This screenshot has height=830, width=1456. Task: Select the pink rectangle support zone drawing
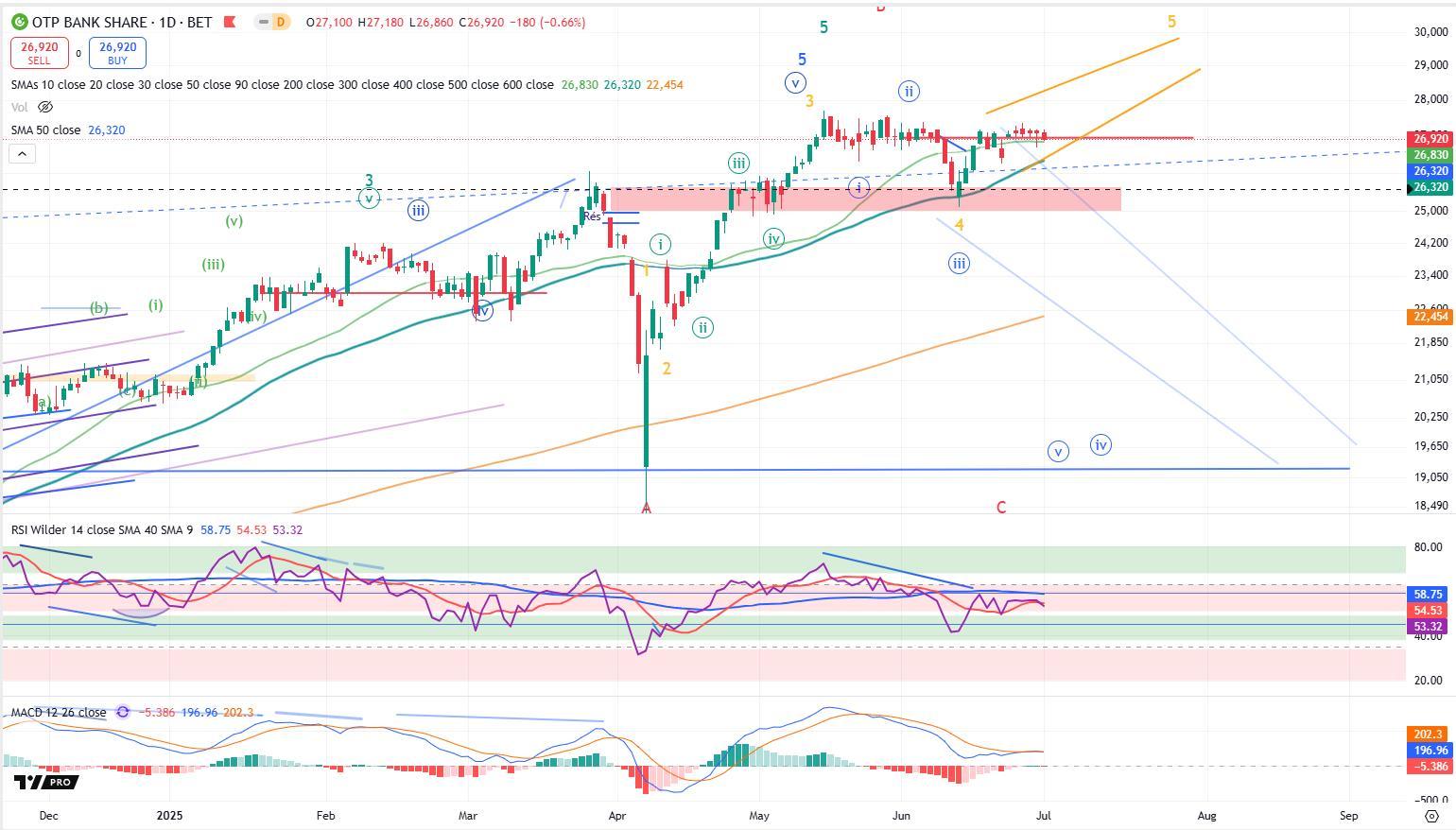tap(865, 199)
